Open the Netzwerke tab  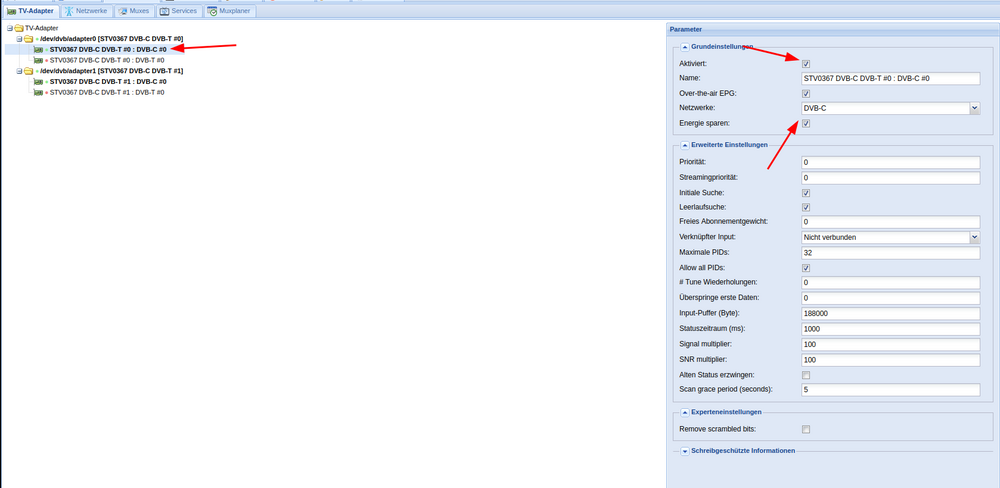[x=87, y=11]
